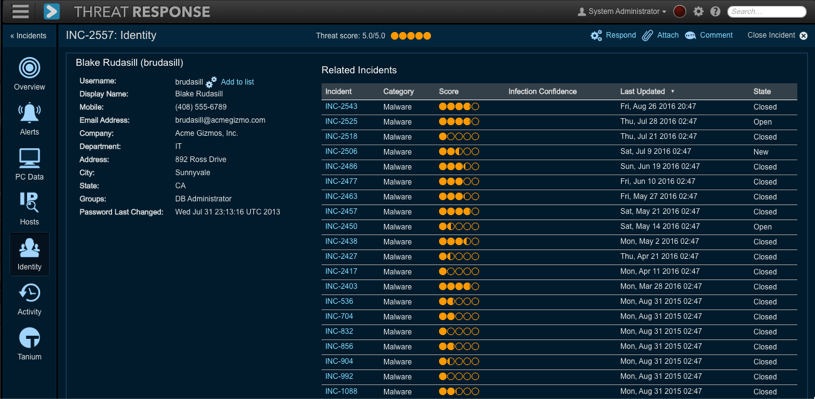Screen dimensions: 815x399
Task: Open the Hosts IP lookup section
Action: pos(29,209)
